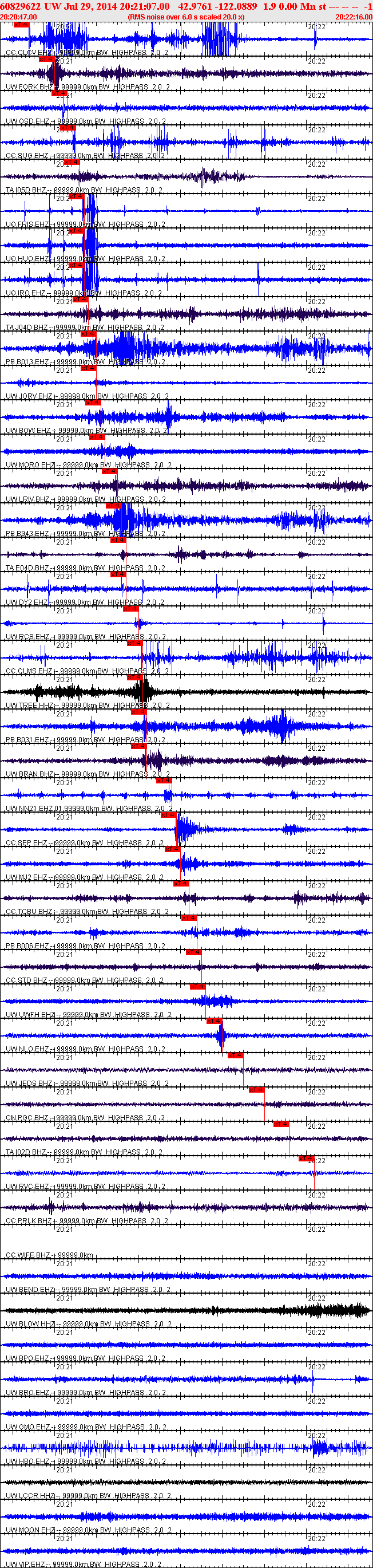Image resolution: width=373 pixels, height=1568 pixels.
Task: Click the red pick flag on UW RVC trace
Action: pos(306,1159)
